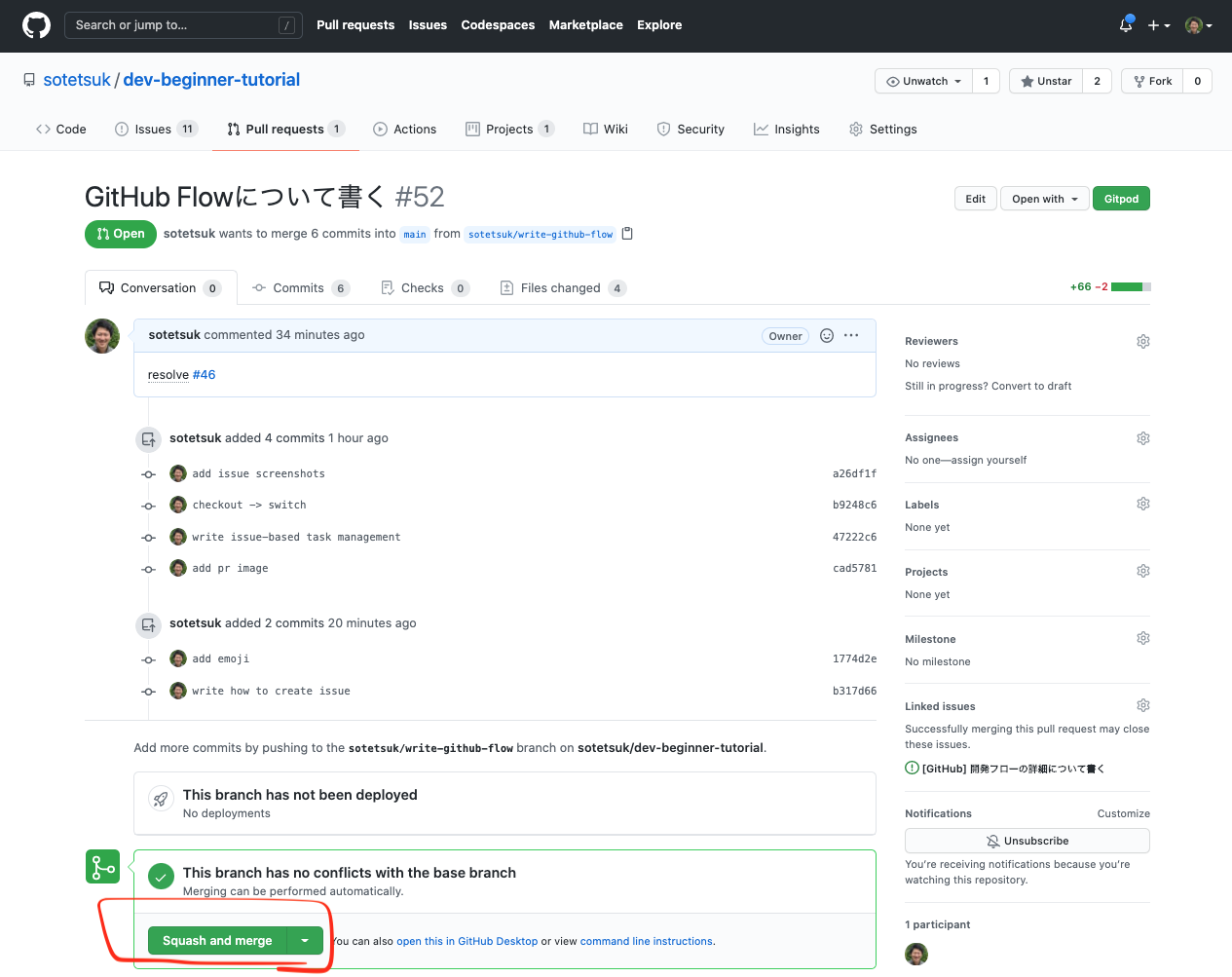Open the user avatar menu in header
Image resolution: width=1232 pixels, height=977 pixels.
tap(1198, 25)
